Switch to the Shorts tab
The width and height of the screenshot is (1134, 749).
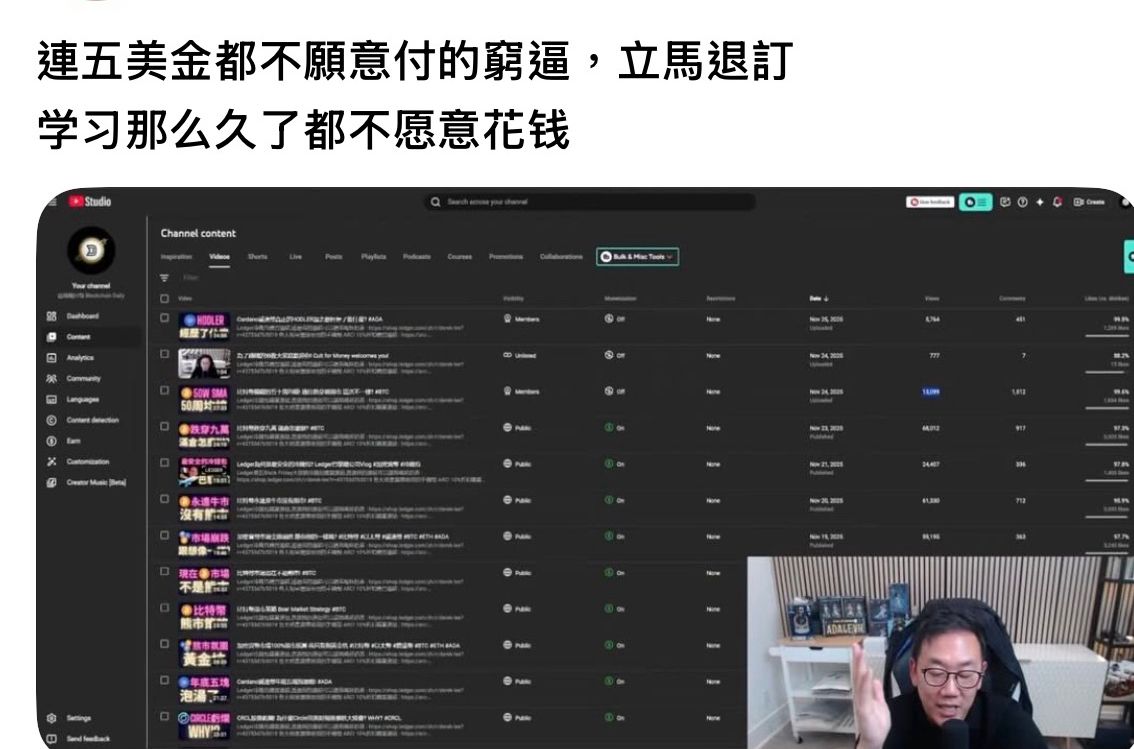(257, 257)
